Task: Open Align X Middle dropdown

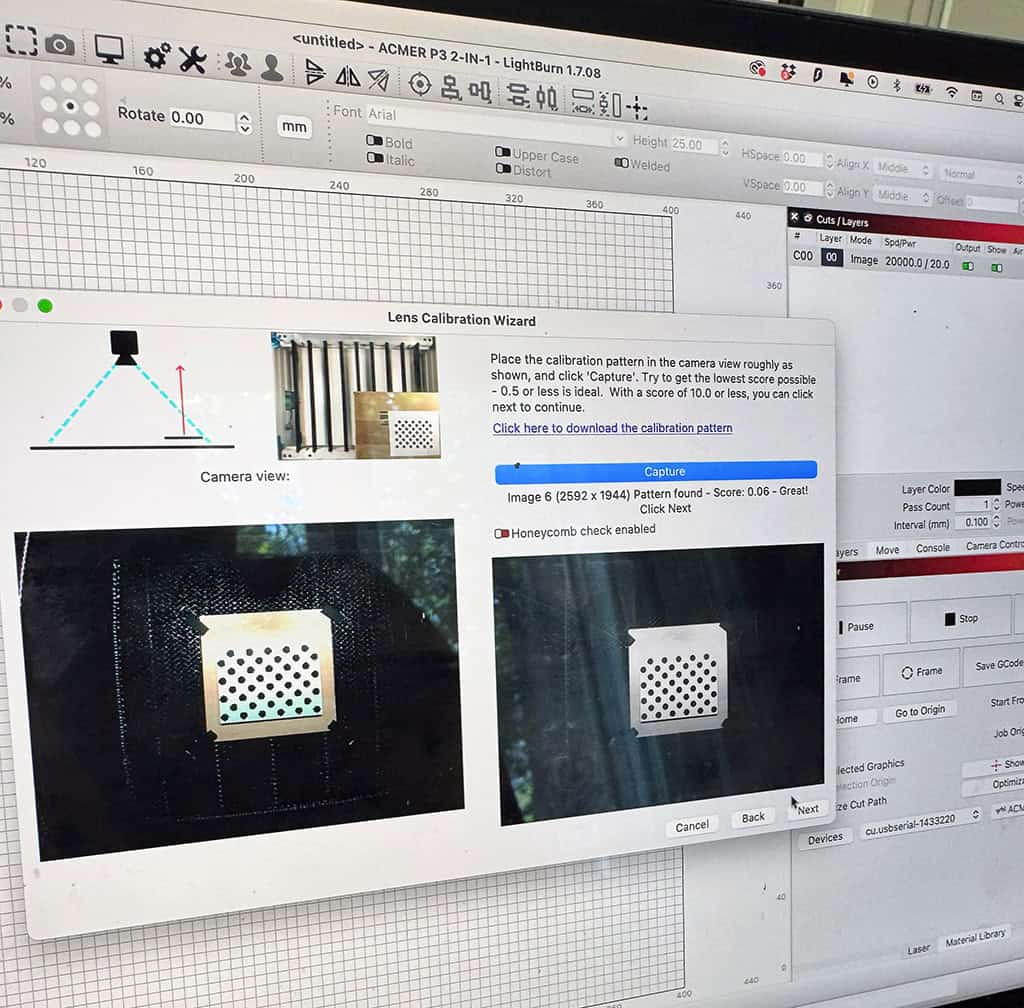Action: point(902,168)
